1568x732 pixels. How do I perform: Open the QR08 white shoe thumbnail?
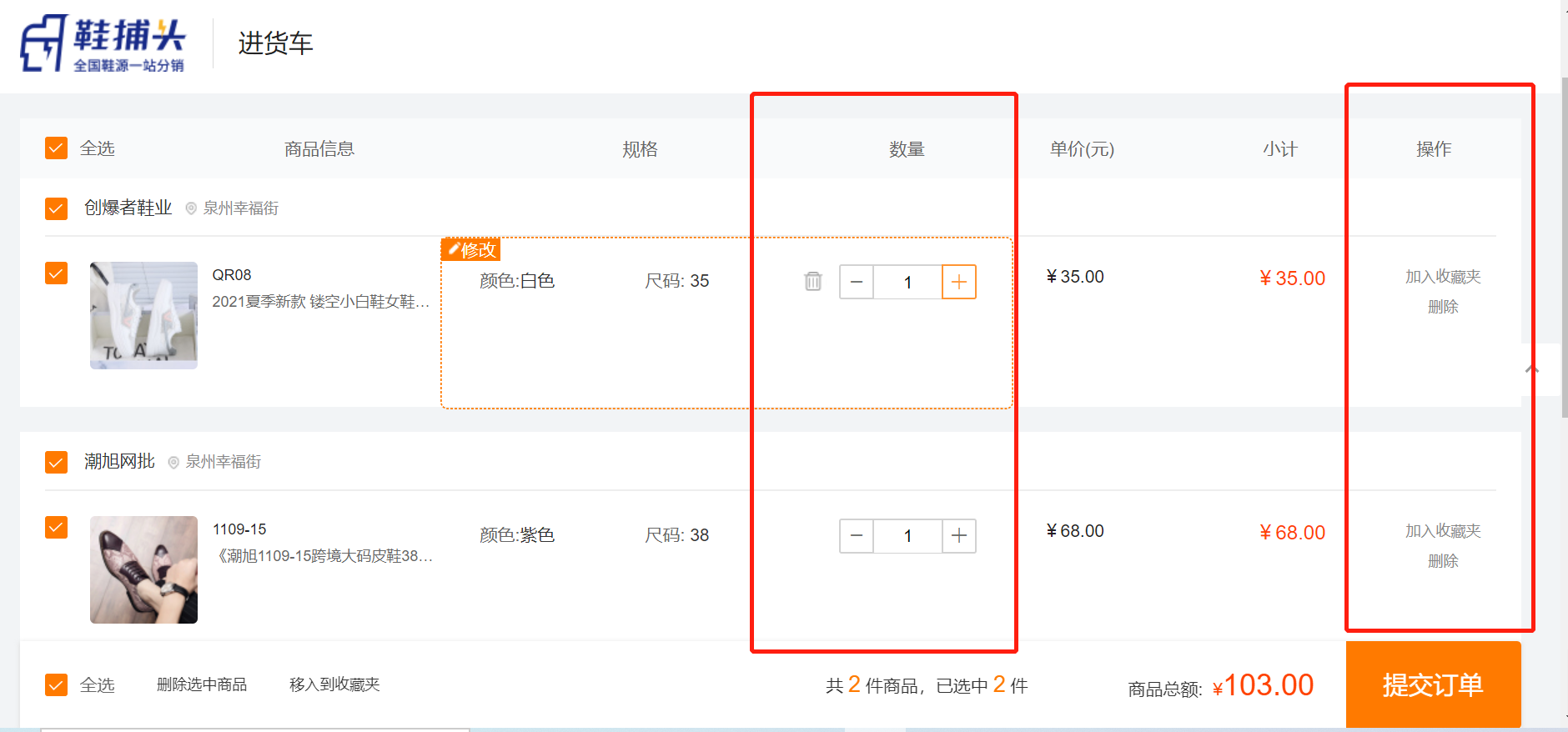(143, 316)
